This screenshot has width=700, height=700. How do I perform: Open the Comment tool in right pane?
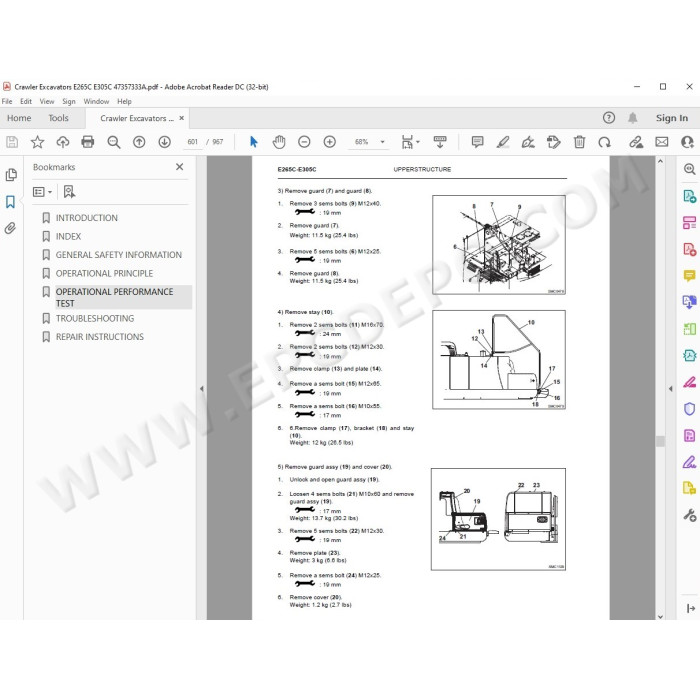coord(689,275)
